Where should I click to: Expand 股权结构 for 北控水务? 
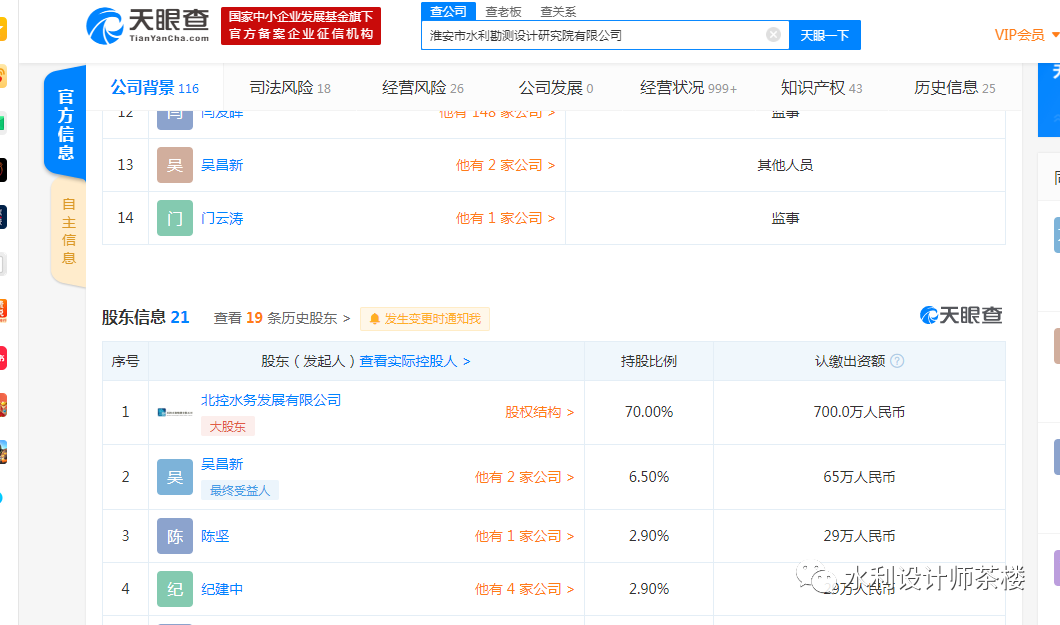pyautogui.click(x=539, y=412)
